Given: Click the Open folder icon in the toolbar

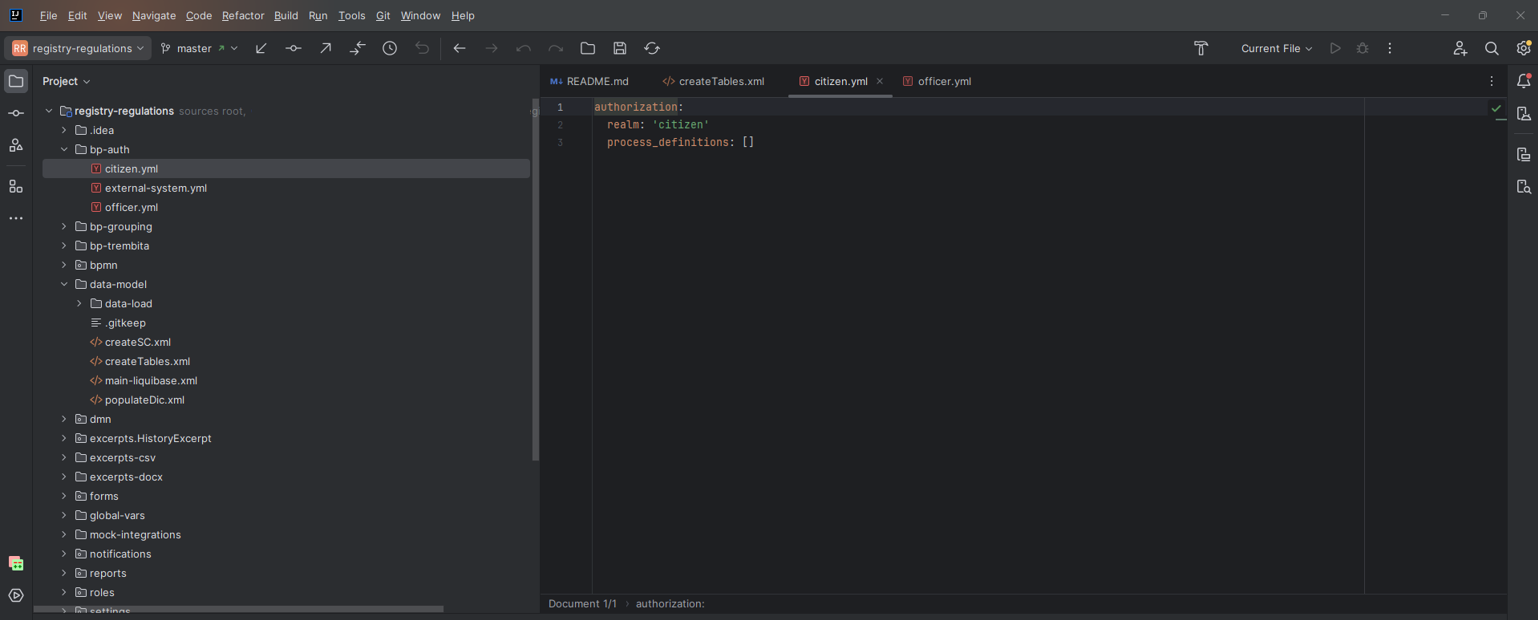Looking at the screenshot, I should pyautogui.click(x=588, y=48).
